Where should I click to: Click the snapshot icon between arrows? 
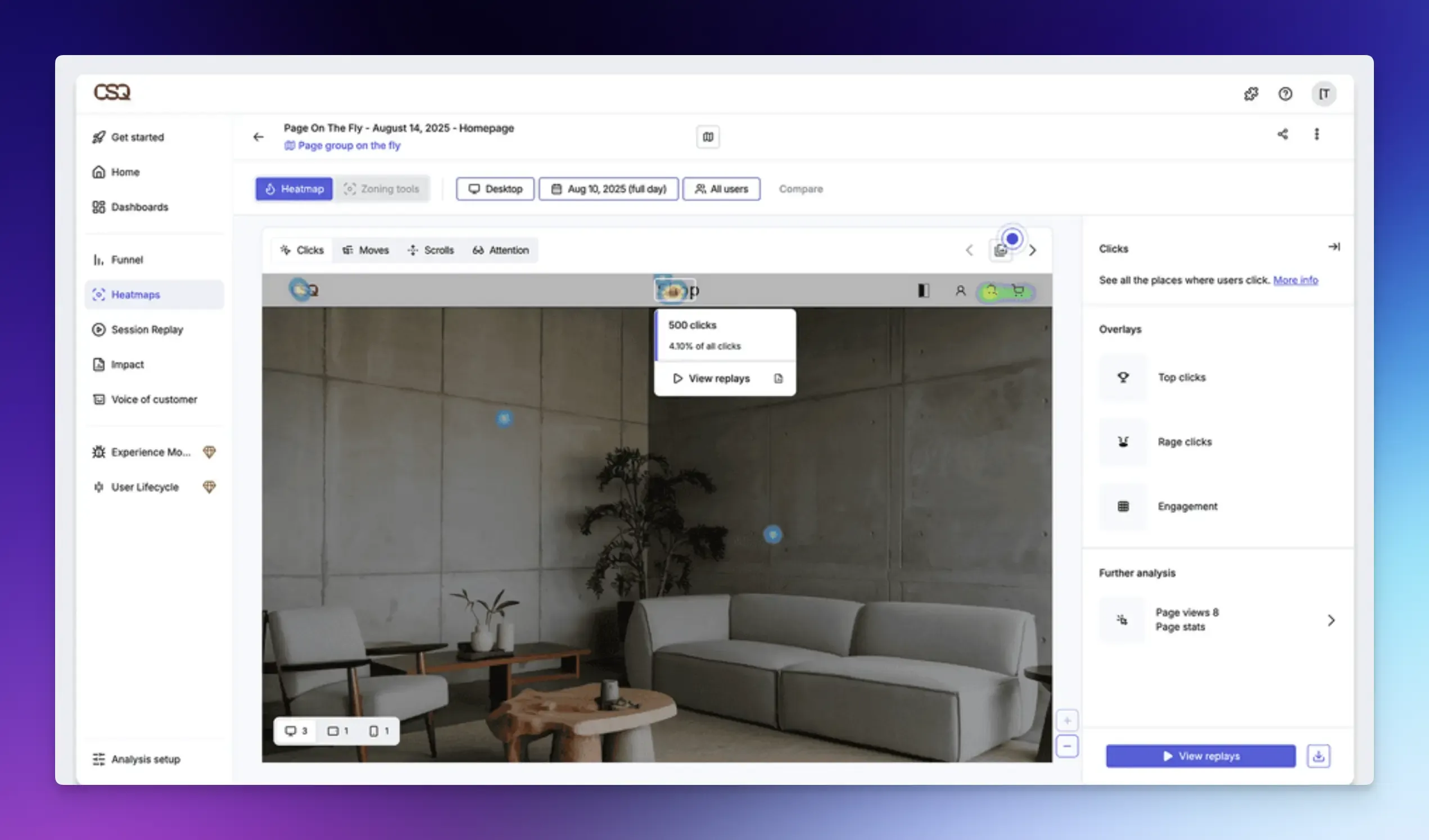[x=1000, y=251]
